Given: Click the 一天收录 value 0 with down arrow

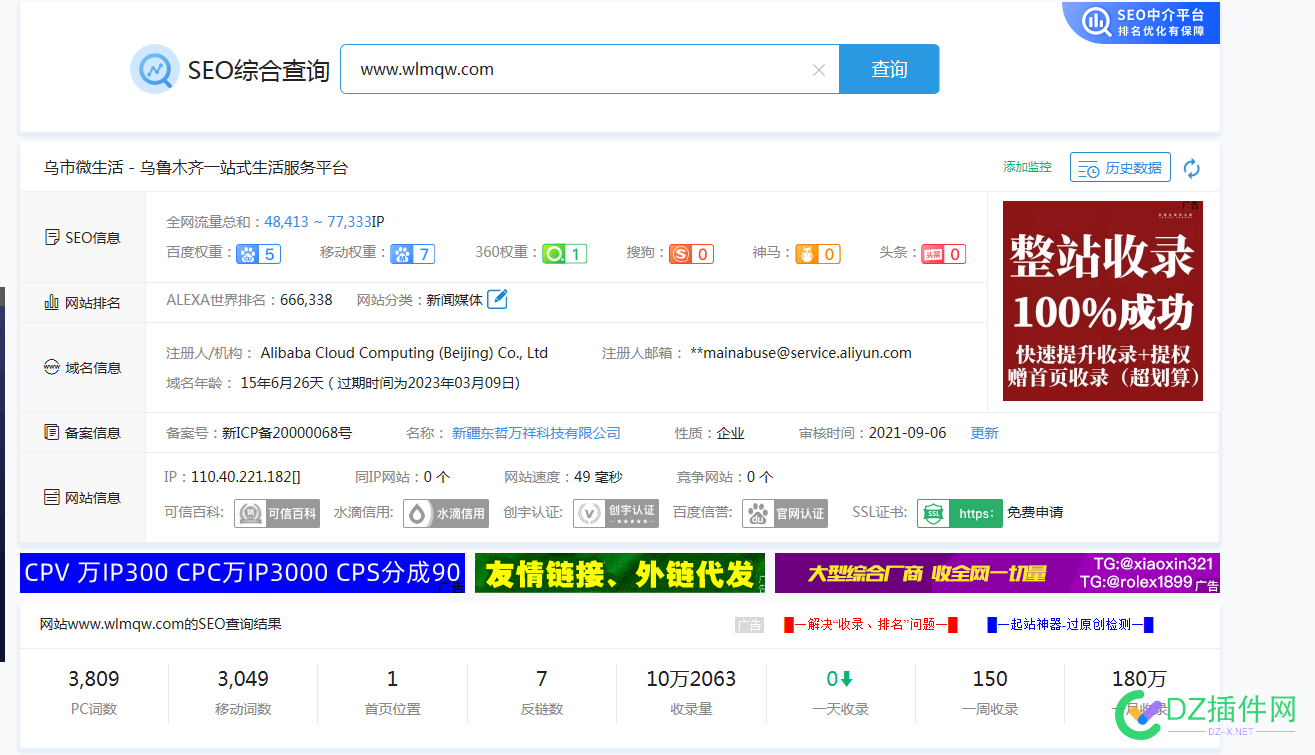Looking at the screenshot, I should point(840,679).
